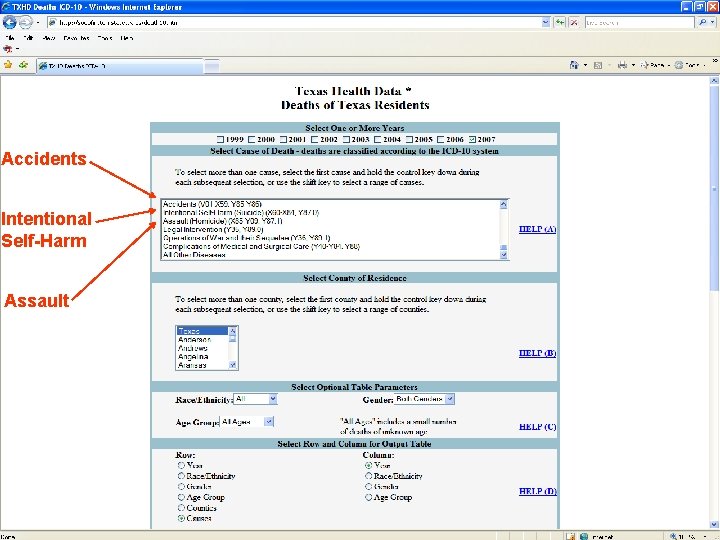Select Row Race/Ethnicity radio button
Viewport: 720px width, 540px height.
coord(181,476)
